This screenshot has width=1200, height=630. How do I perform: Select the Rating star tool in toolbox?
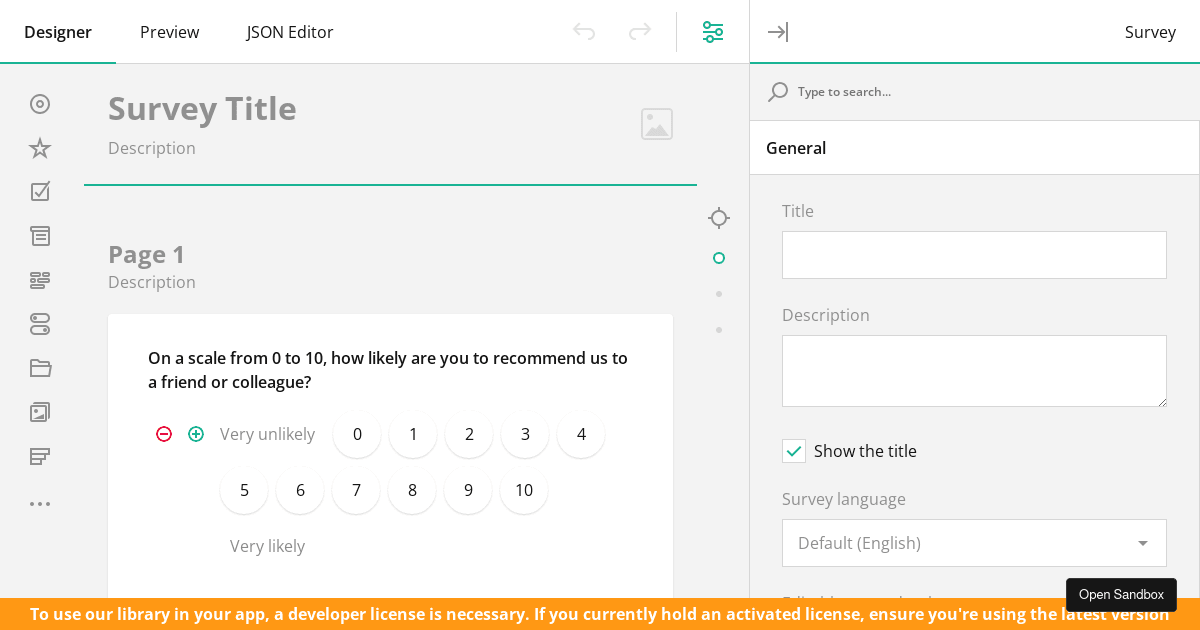coord(40,148)
